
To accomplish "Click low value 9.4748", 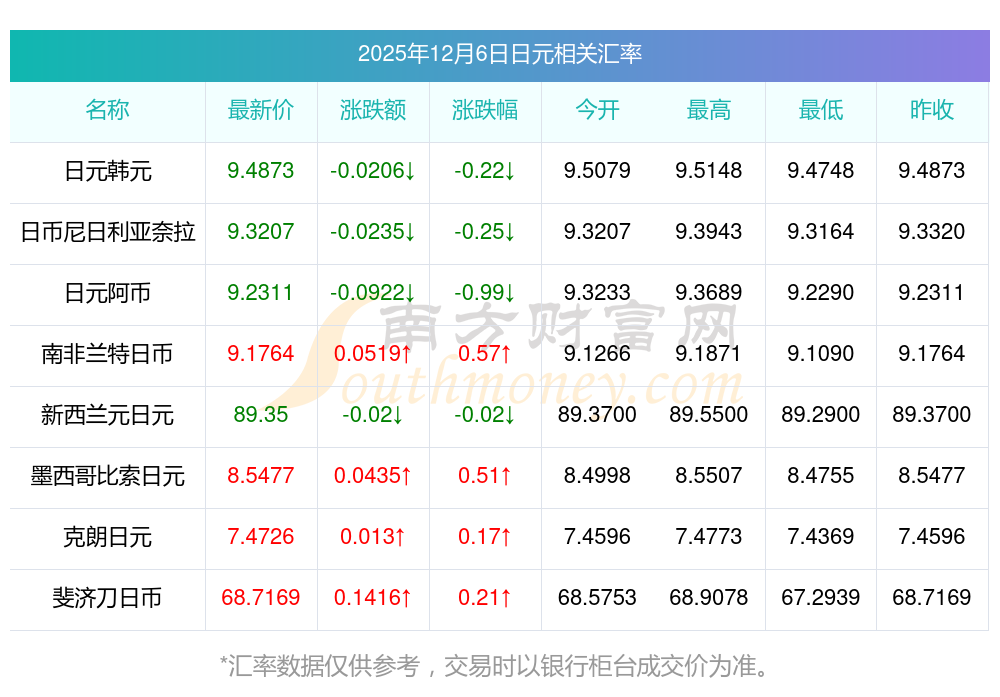I will coord(821,170).
